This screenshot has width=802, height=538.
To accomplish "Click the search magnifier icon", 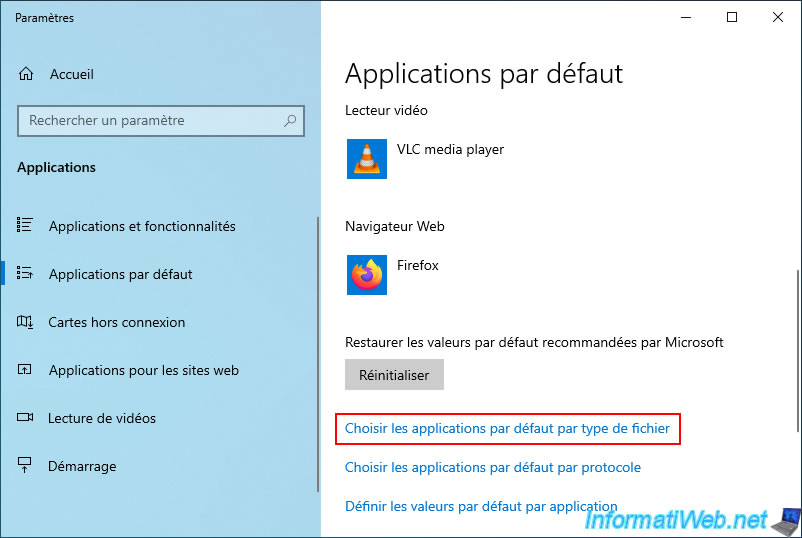I will tap(290, 121).
